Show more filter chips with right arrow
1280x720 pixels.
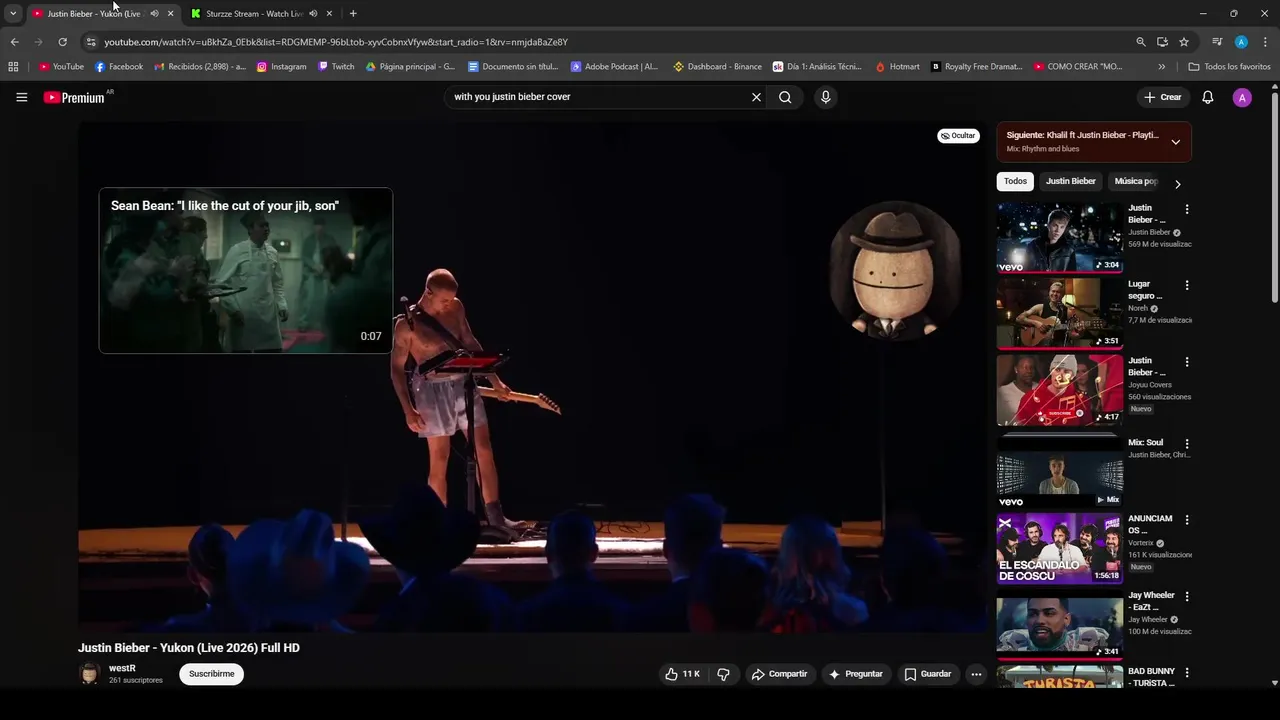tap(1177, 184)
